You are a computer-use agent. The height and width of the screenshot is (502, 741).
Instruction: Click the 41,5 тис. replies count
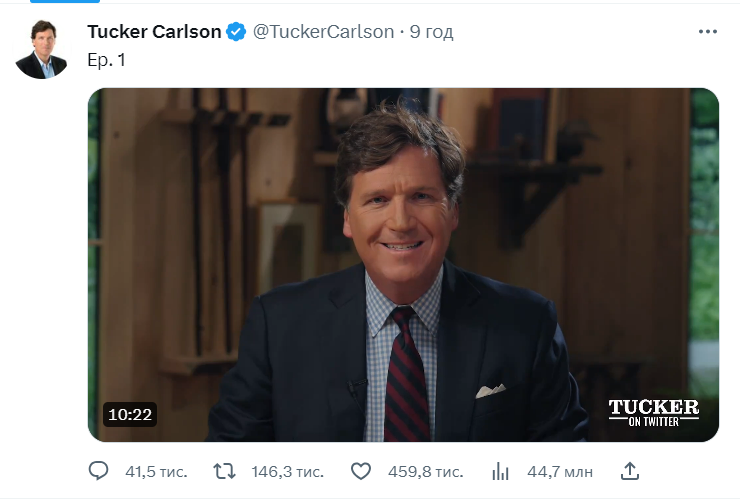pyautogui.click(x=156, y=472)
